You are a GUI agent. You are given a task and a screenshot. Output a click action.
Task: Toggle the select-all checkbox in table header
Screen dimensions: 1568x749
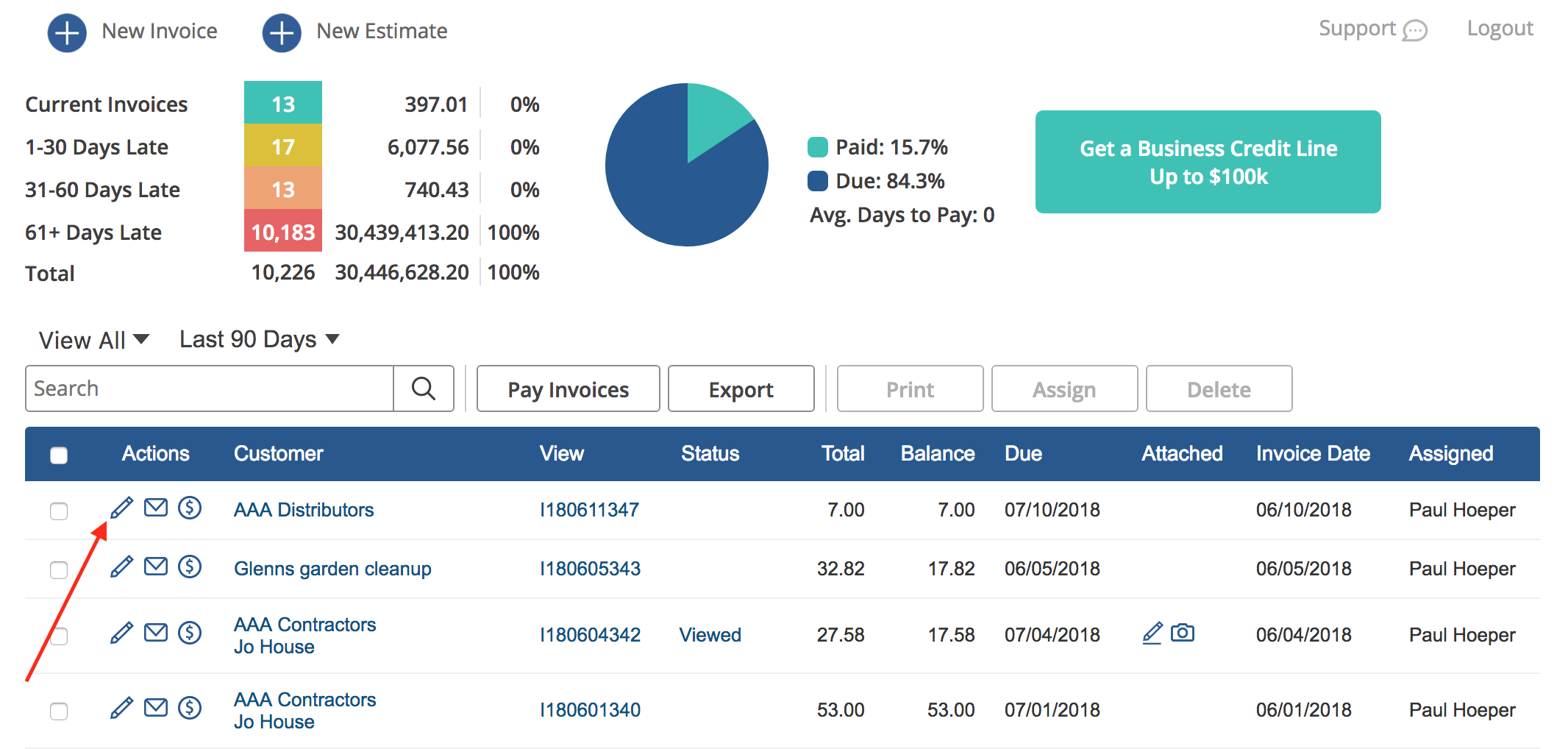pyautogui.click(x=59, y=455)
